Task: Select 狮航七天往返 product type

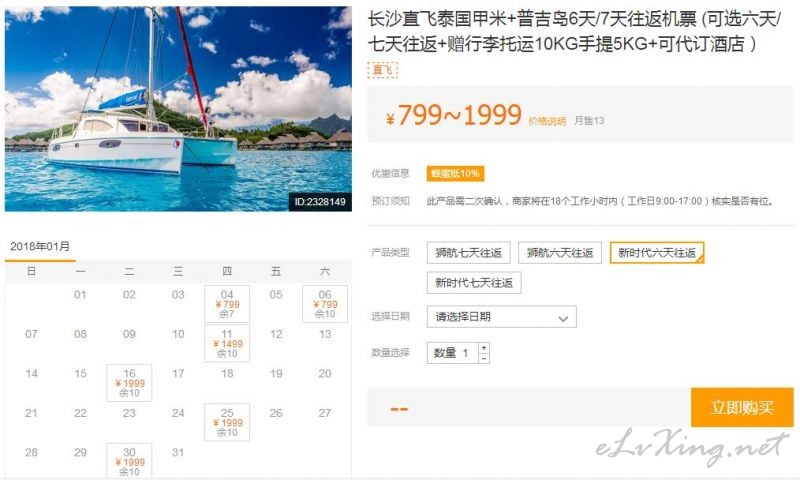Action: (x=468, y=252)
